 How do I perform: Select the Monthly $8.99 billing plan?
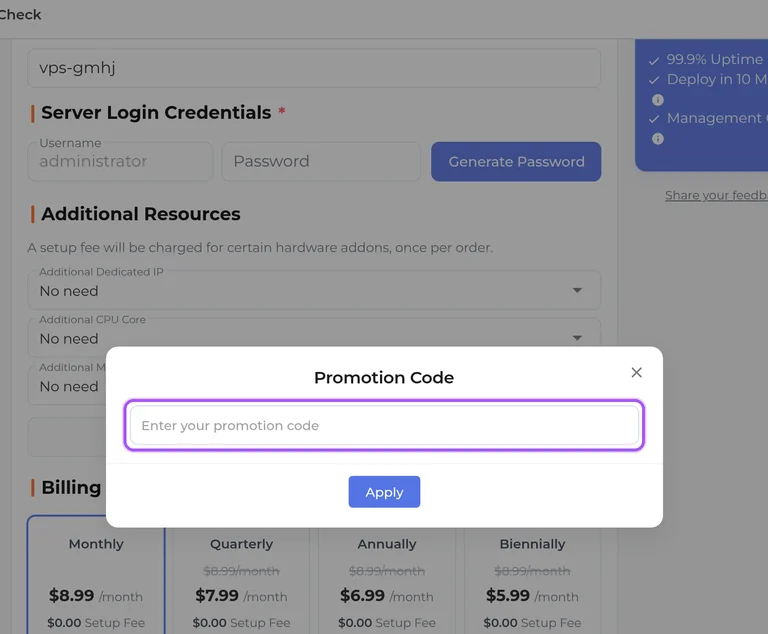[96, 574]
